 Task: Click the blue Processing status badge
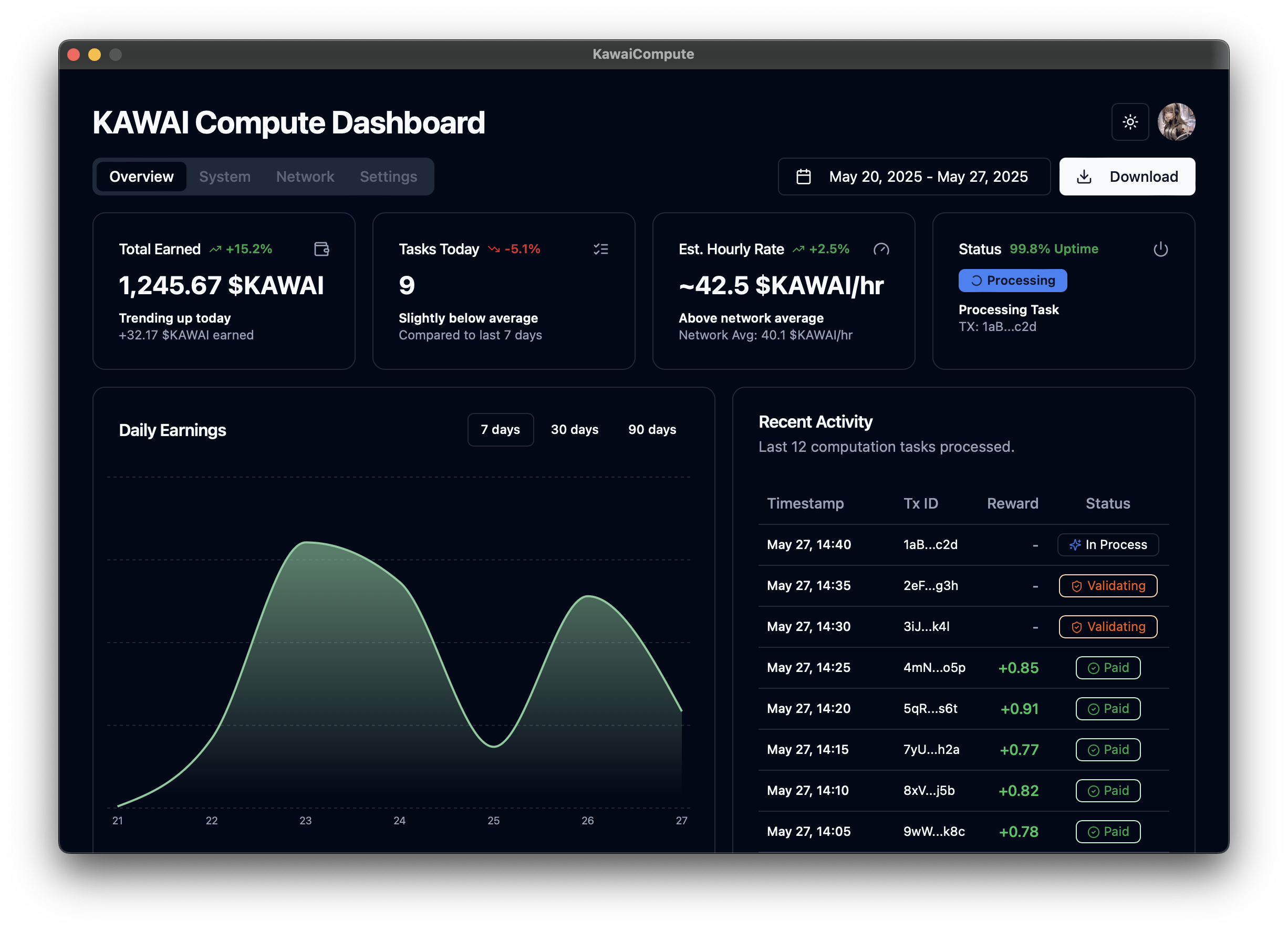pyautogui.click(x=1012, y=281)
